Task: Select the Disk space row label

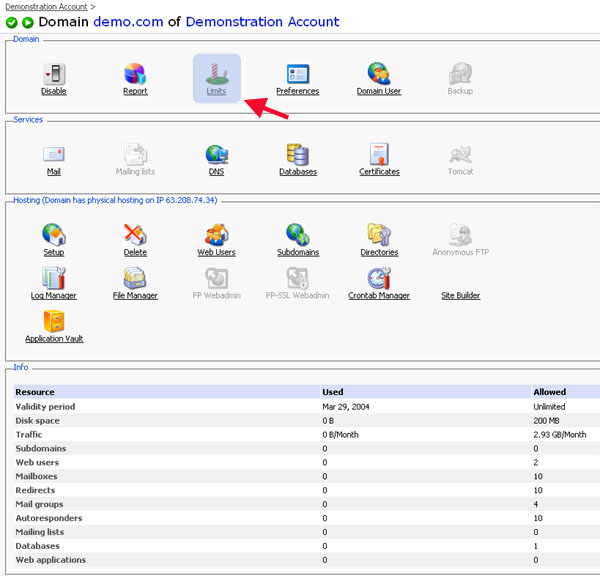Action: click(x=38, y=421)
